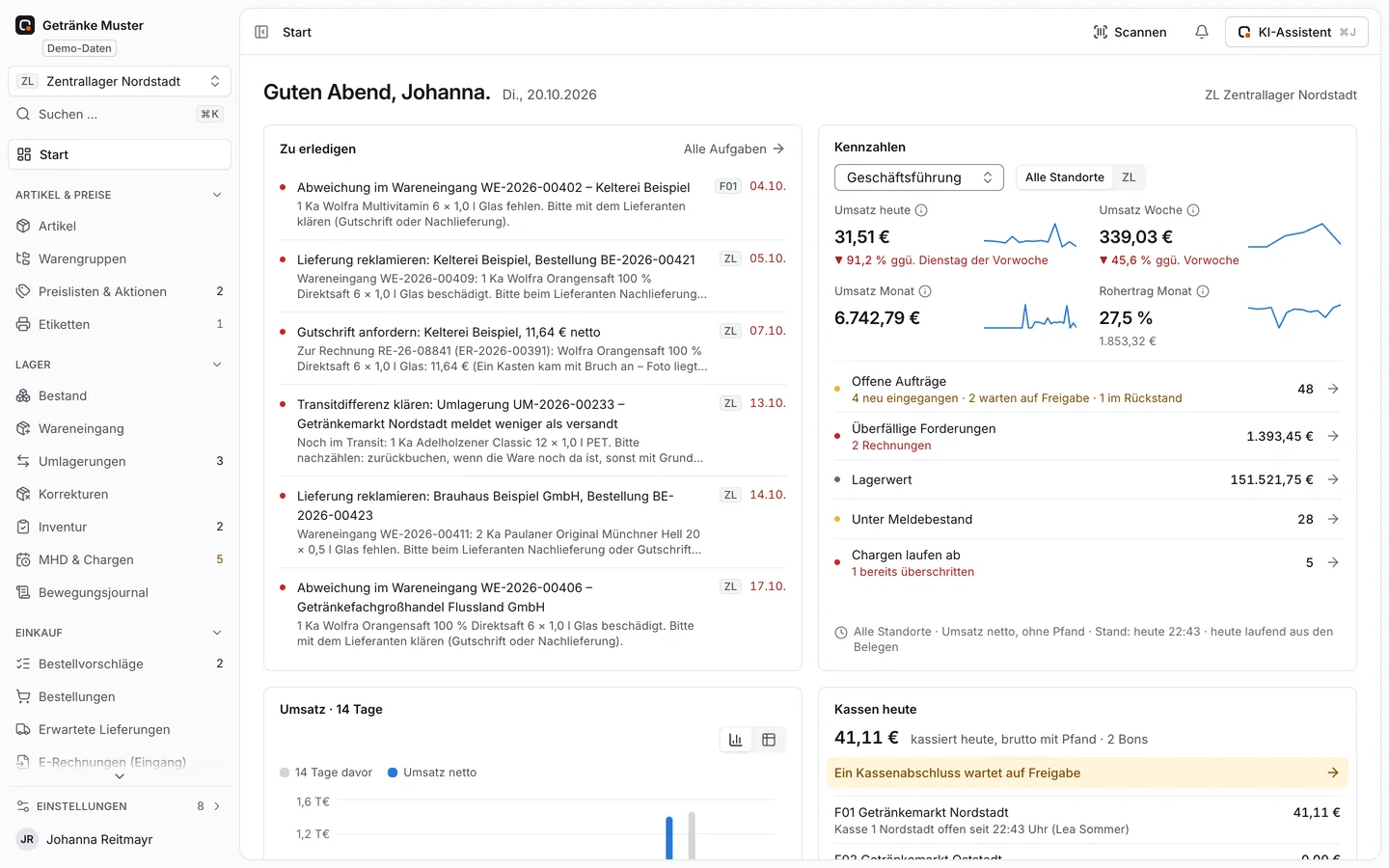
Task: Click the Etiketten printer icon
Action: 24,324
